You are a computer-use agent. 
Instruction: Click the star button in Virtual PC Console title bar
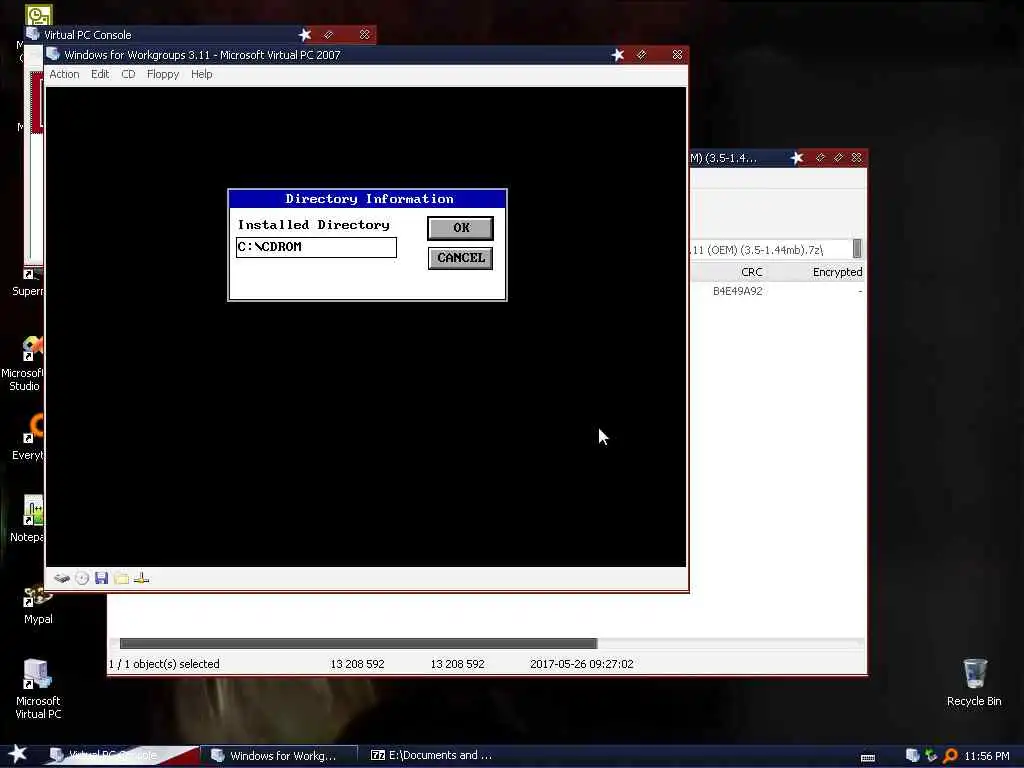pos(305,35)
